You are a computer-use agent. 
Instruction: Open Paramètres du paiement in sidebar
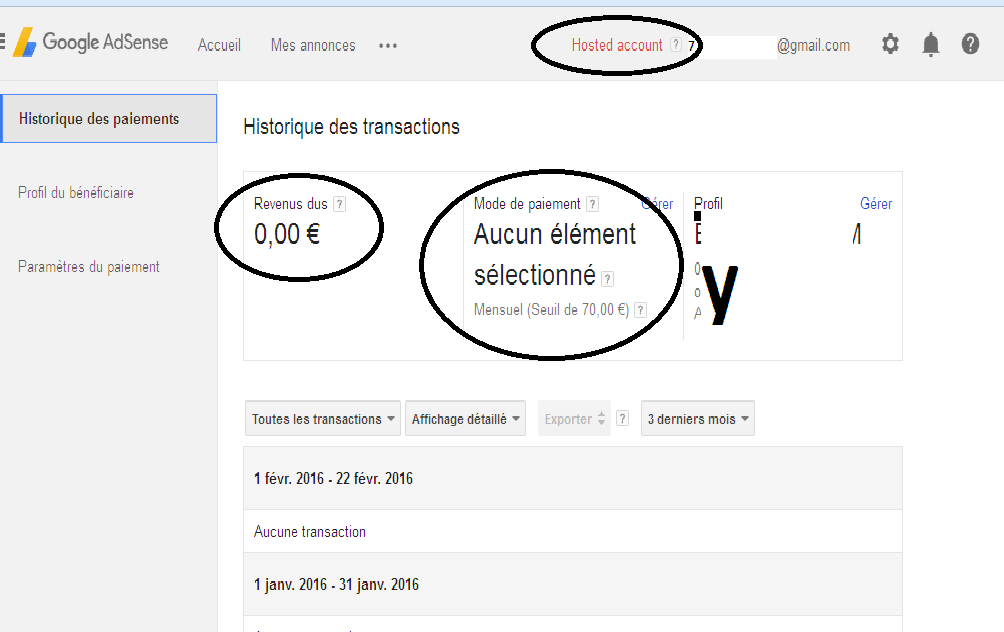[x=89, y=267]
